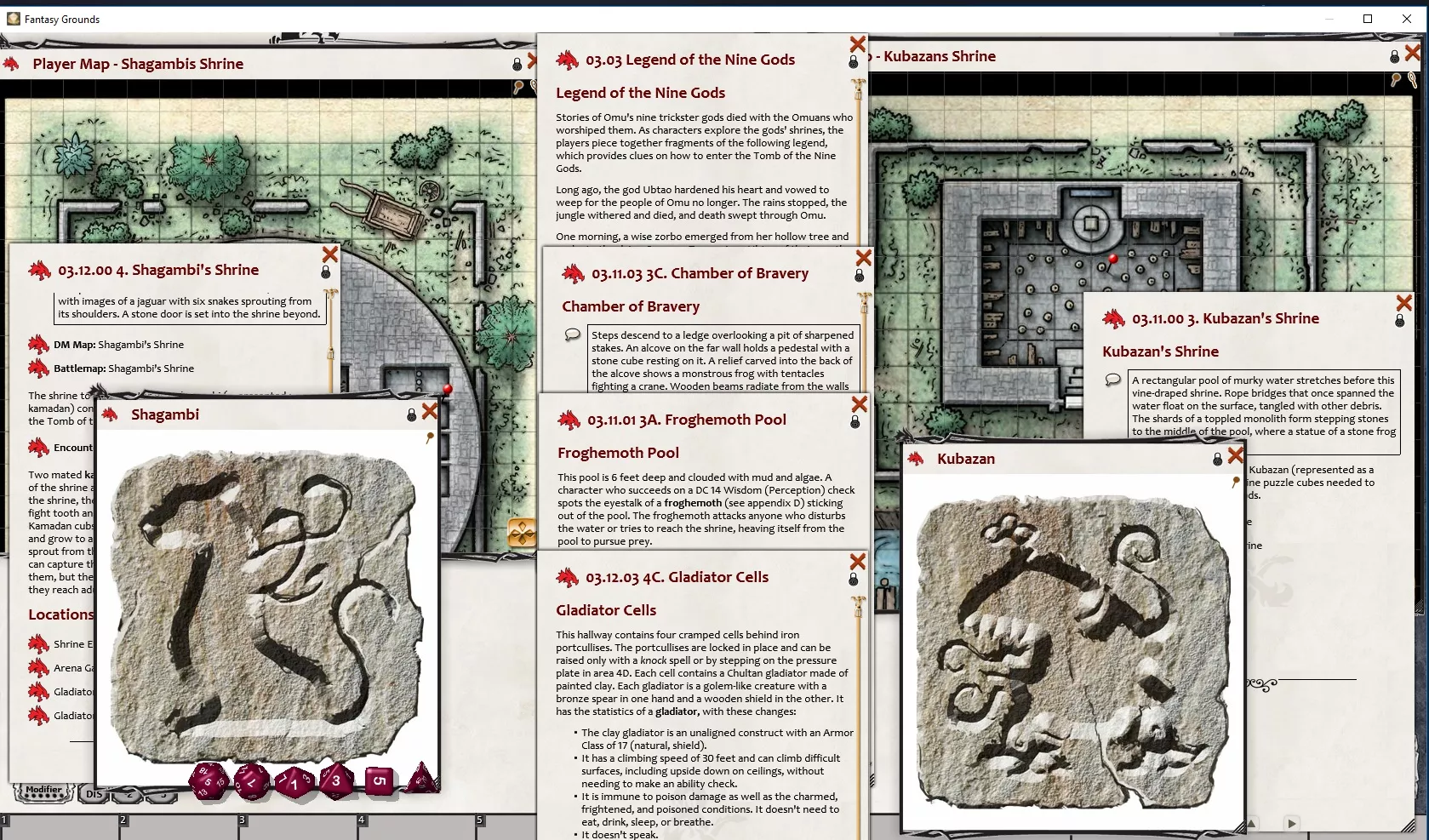1429x840 pixels.
Task: Toggle lock on Legend of the Nine Gods
Action: coord(854,62)
